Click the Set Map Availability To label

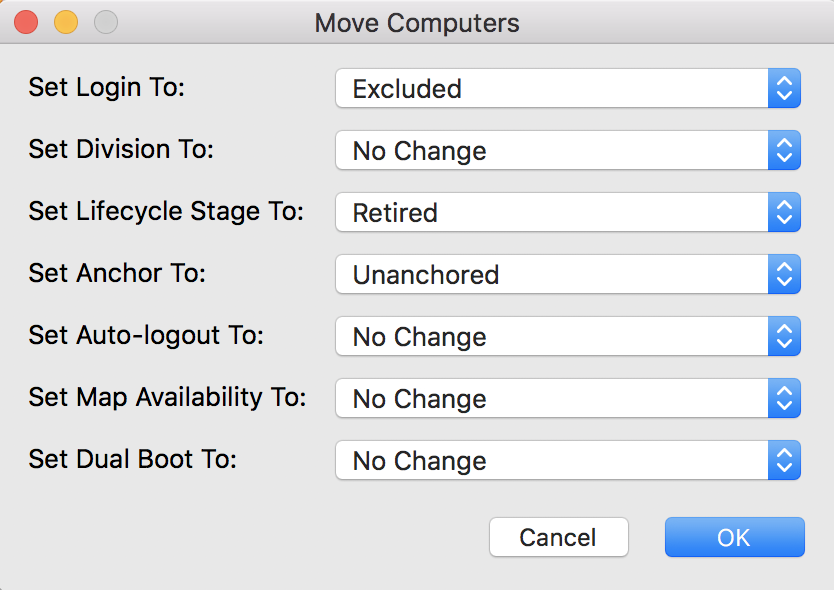[x=167, y=397]
